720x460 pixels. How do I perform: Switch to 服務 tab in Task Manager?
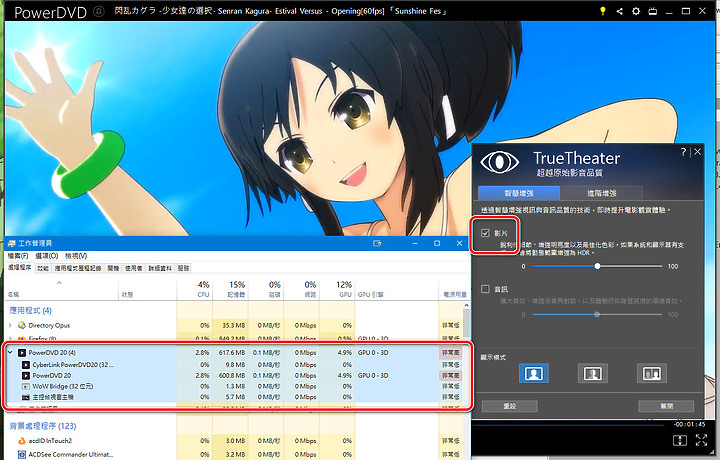tap(183, 268)
